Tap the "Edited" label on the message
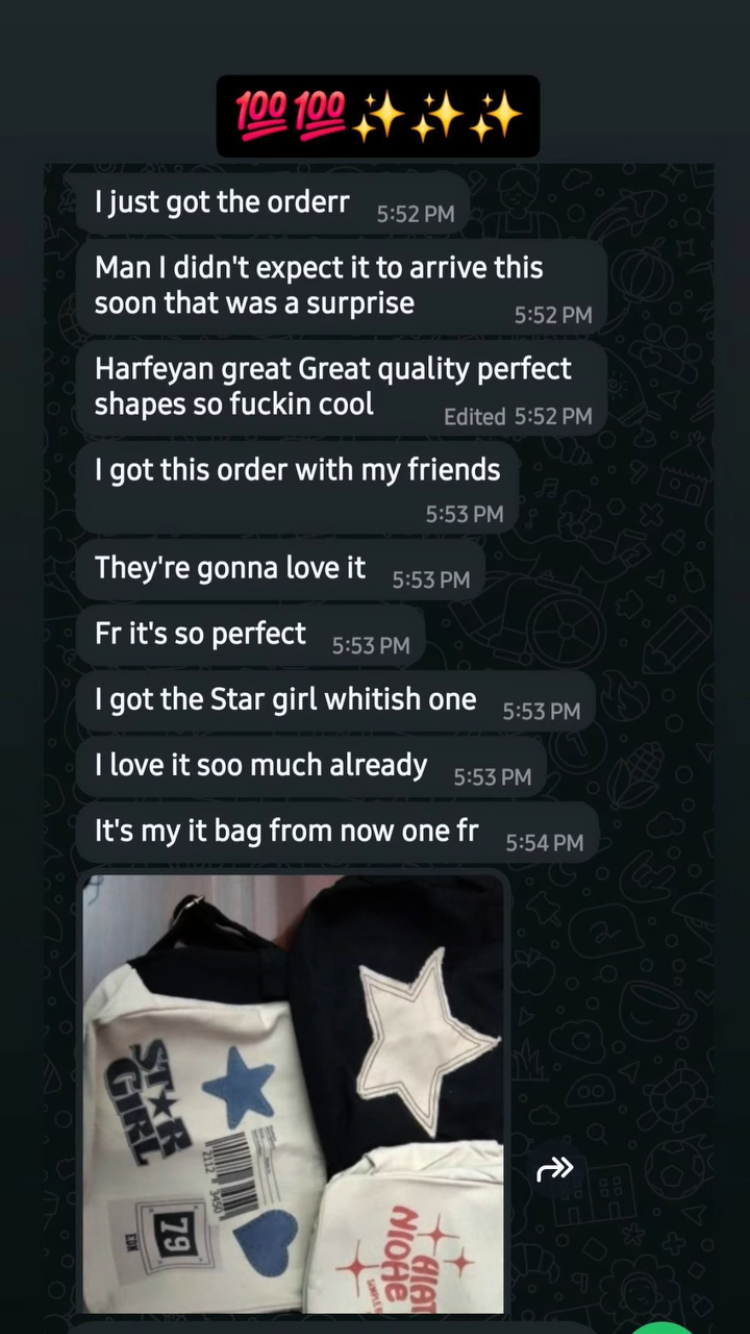Viewport: 750px width, 1334px height. [x=474, y=417]
